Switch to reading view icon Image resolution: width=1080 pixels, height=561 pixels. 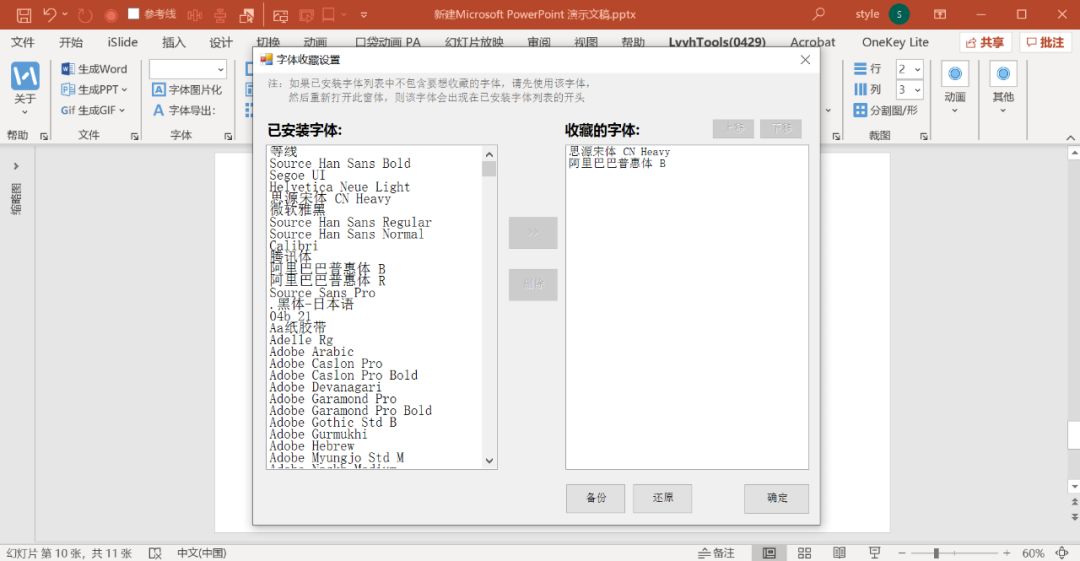pyautogui.click(x=839, y=553)
